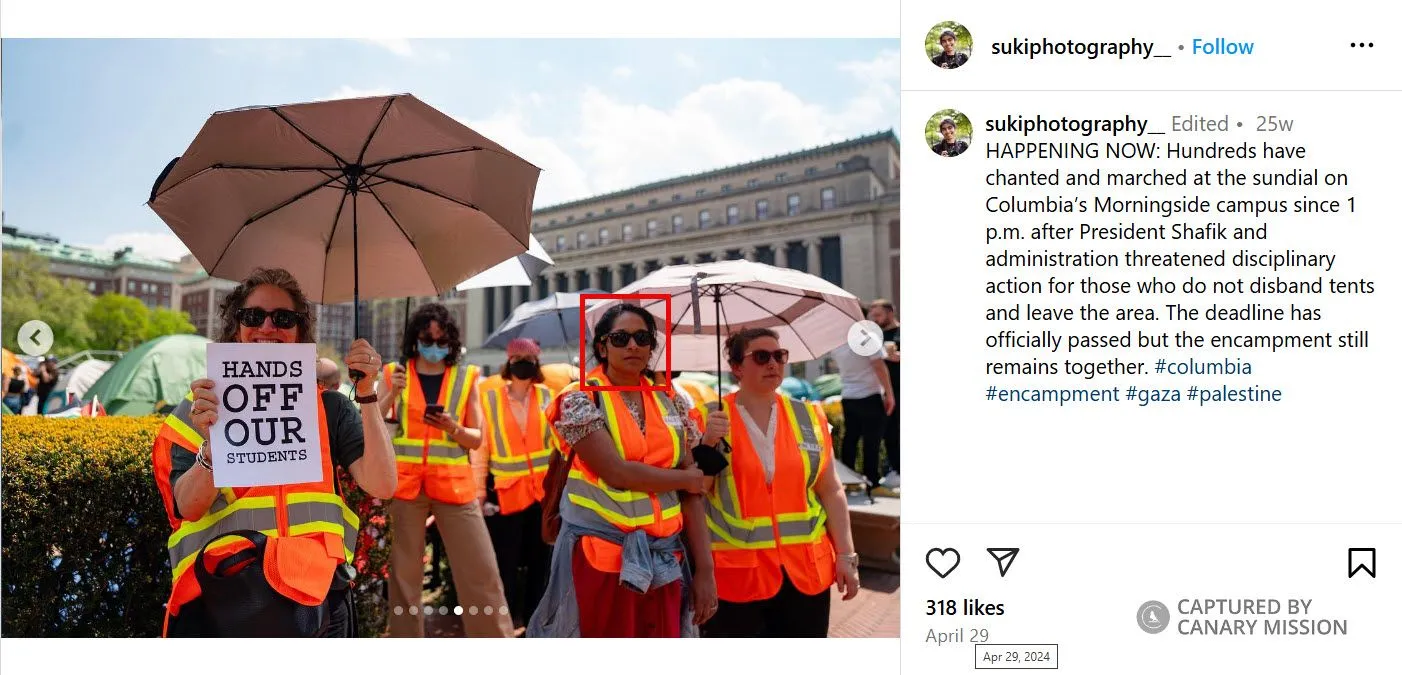This screenshot has width=1402, height=675.
Task: Open the #encampment hashtag
Action: click(x=1052, y=394)
